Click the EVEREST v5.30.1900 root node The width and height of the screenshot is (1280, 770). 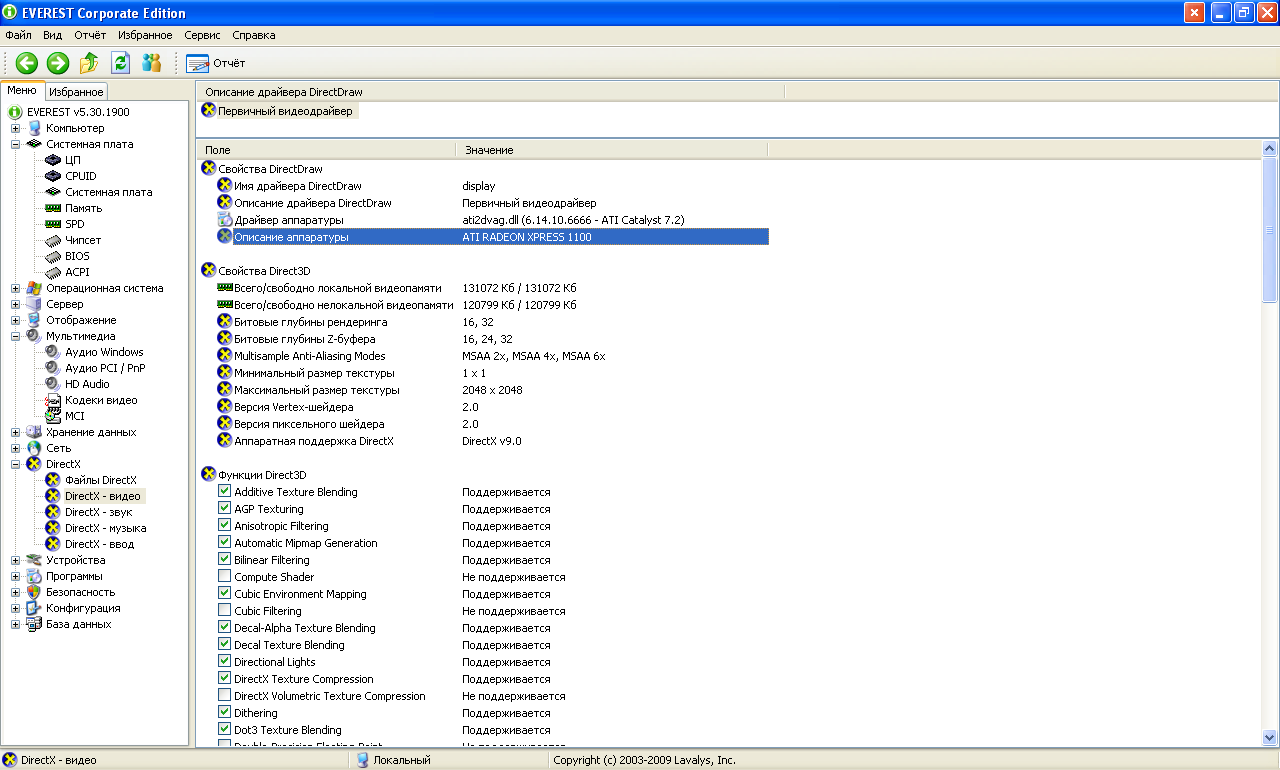pos(78,112)
